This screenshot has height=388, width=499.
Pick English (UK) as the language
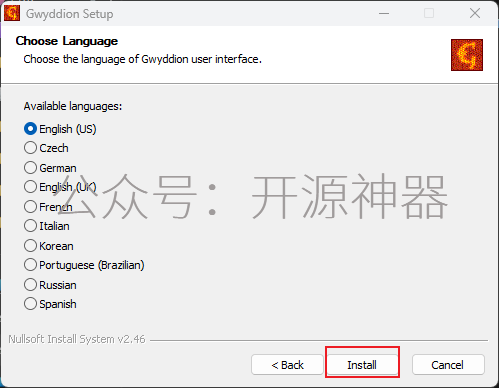(60, 187)
